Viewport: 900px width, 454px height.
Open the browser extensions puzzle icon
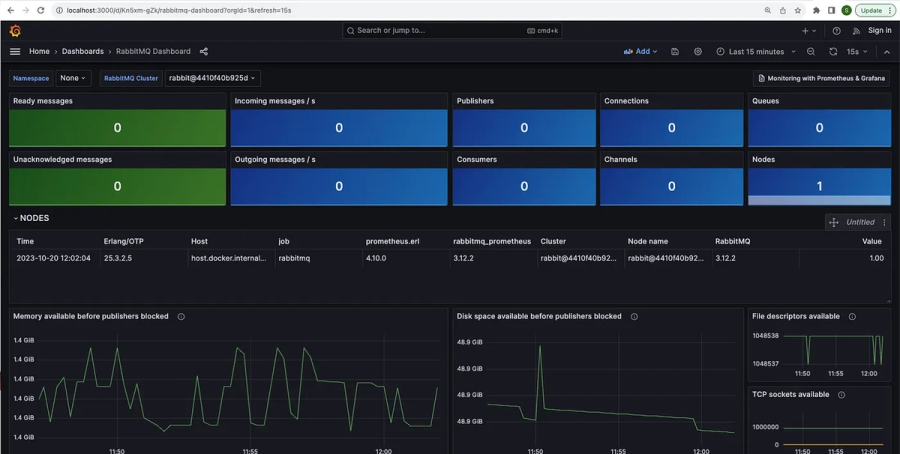817,10
